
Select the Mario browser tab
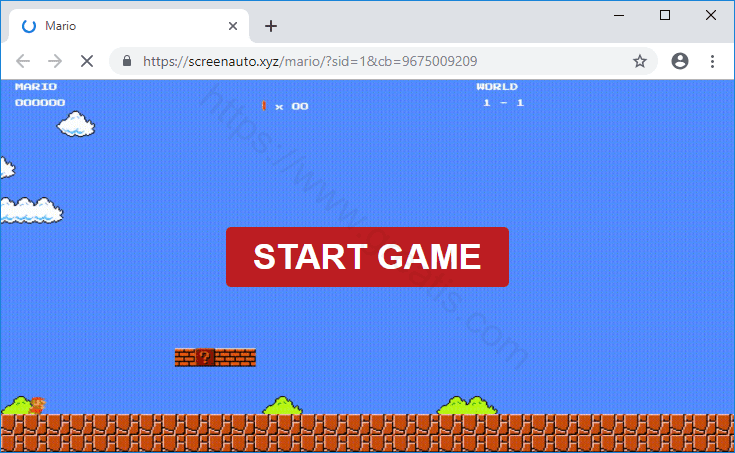pyautogui.click(x=120, y=26)
